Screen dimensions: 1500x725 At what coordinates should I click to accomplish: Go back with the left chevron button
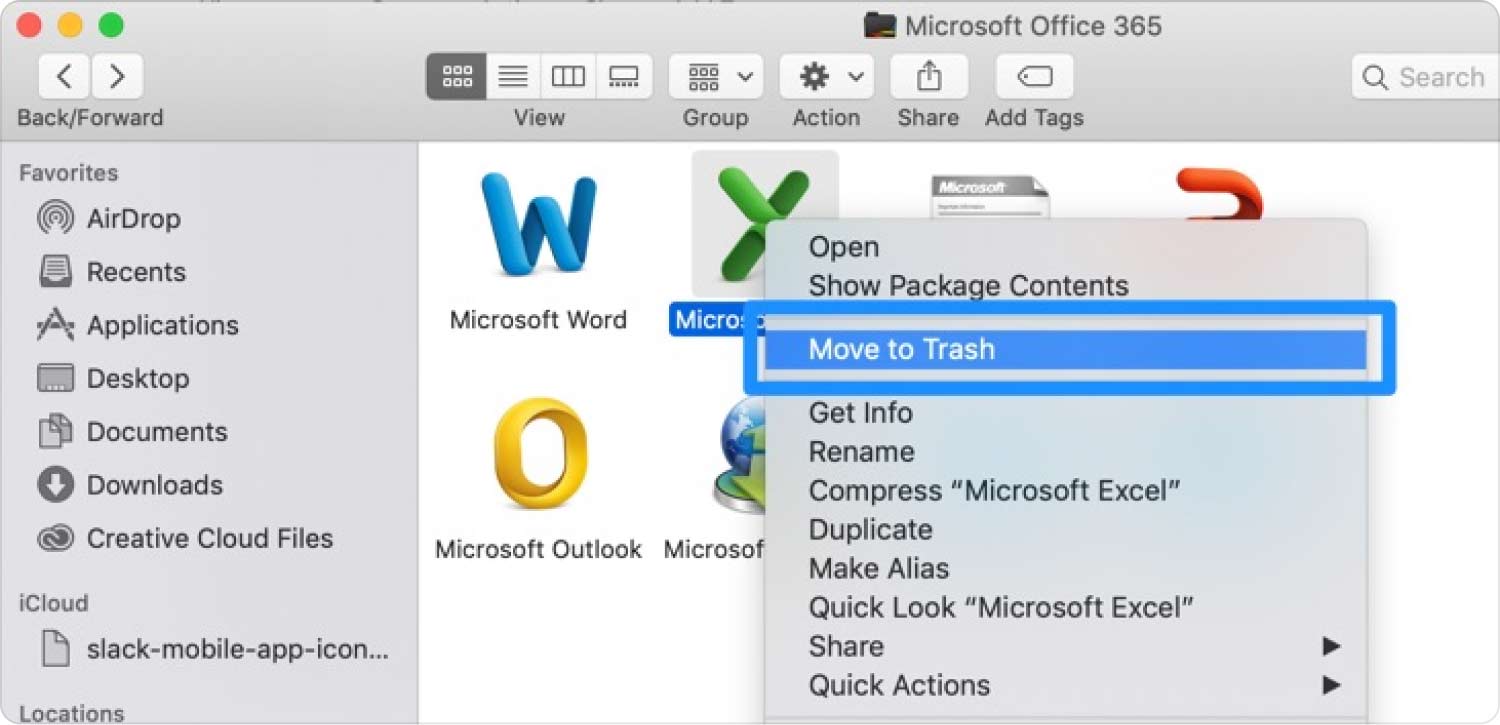coord(64,76)
